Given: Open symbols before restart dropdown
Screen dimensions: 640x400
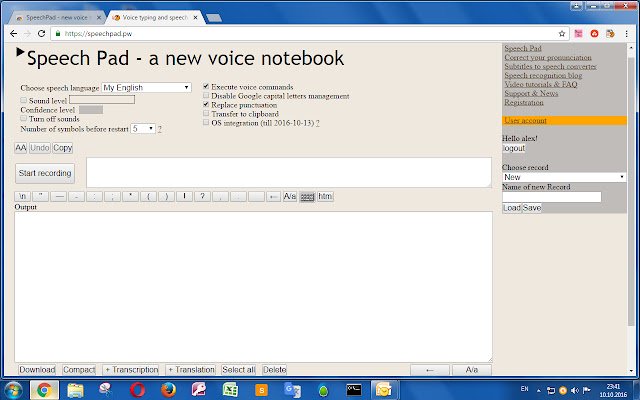Looking at the screenshot, I should tap(143, 129).
